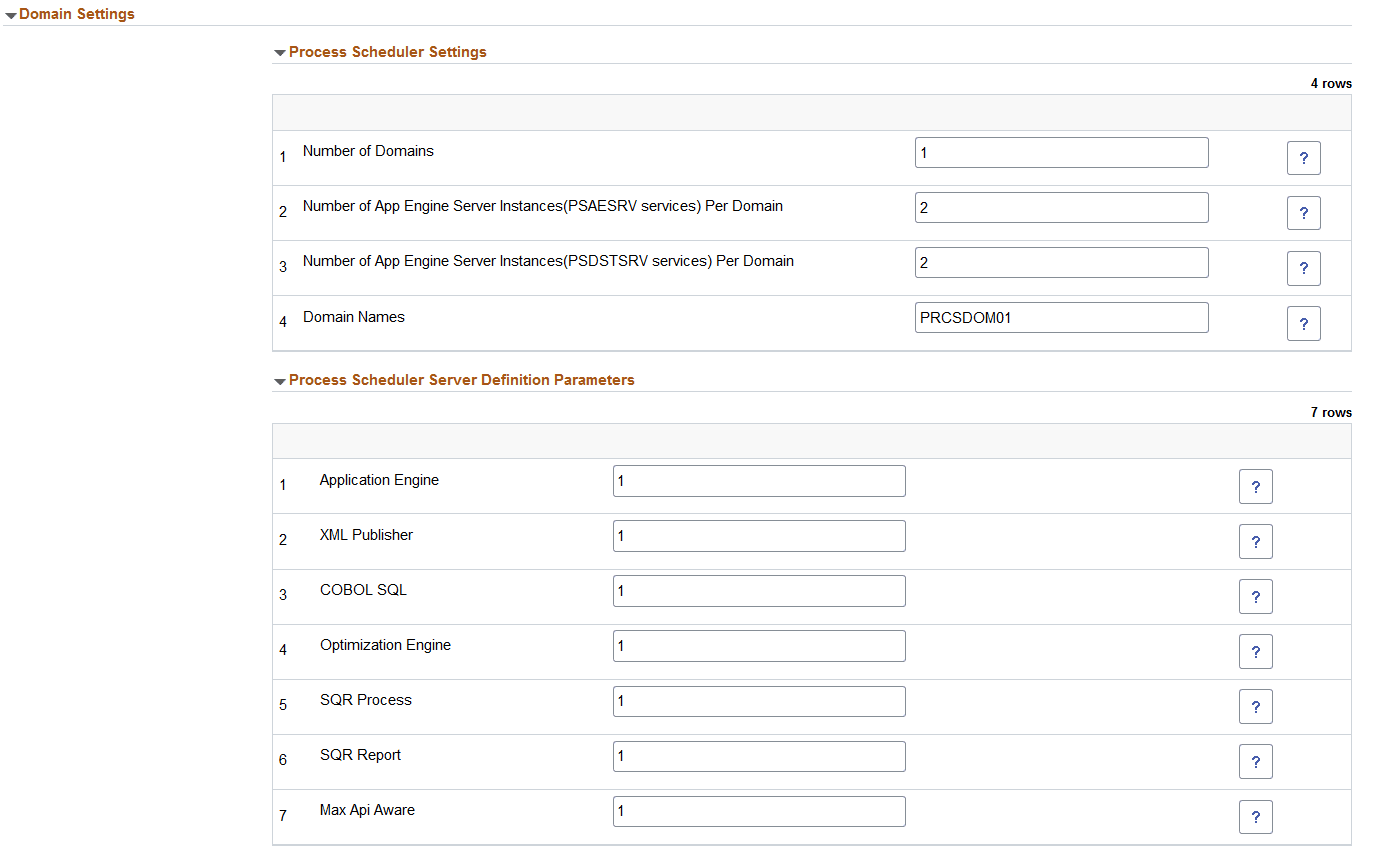The image size is (1375, 854).
Task: Click the XML Publisher value field
Action: point(758,535)
